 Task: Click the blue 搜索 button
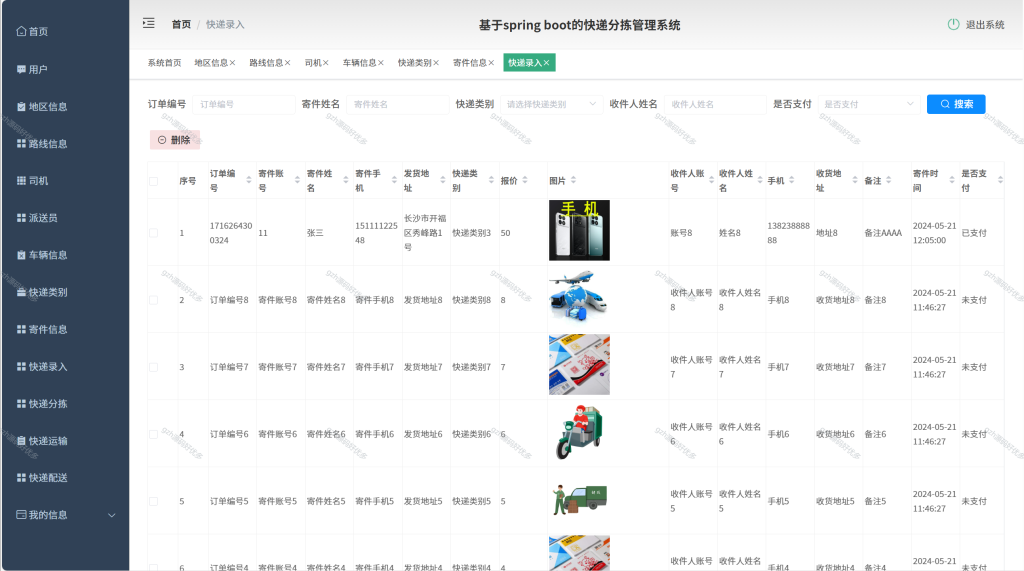(956, 104)
